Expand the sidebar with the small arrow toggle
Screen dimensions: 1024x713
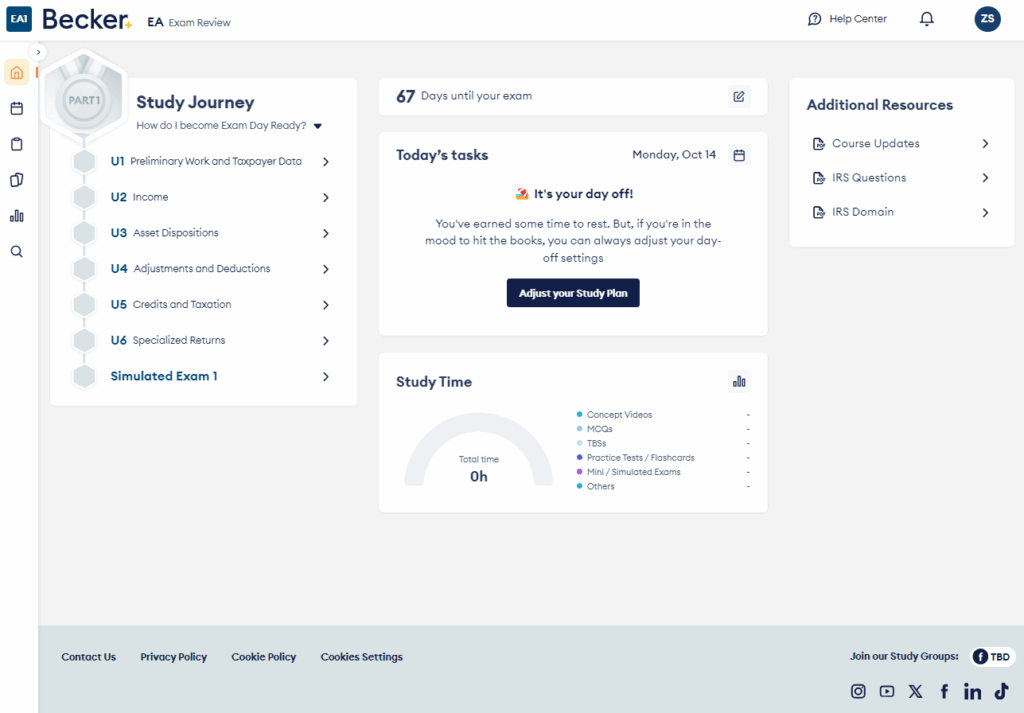(x=38, y=52)
